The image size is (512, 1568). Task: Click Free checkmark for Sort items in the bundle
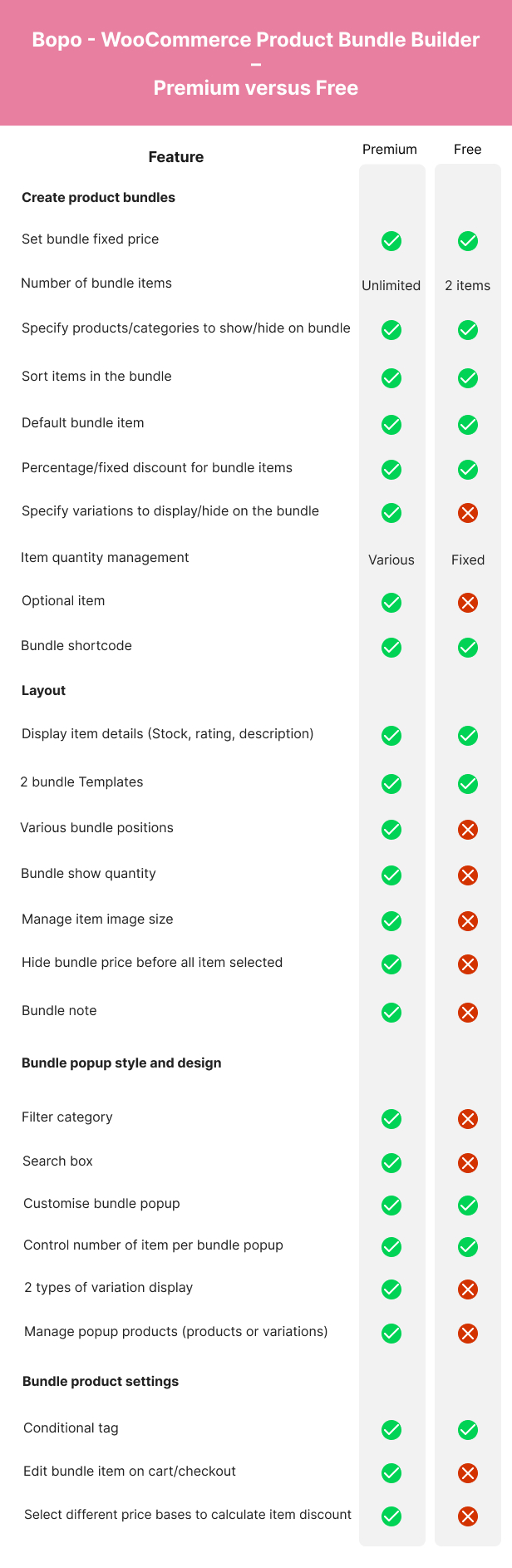[x=468, y=378]
